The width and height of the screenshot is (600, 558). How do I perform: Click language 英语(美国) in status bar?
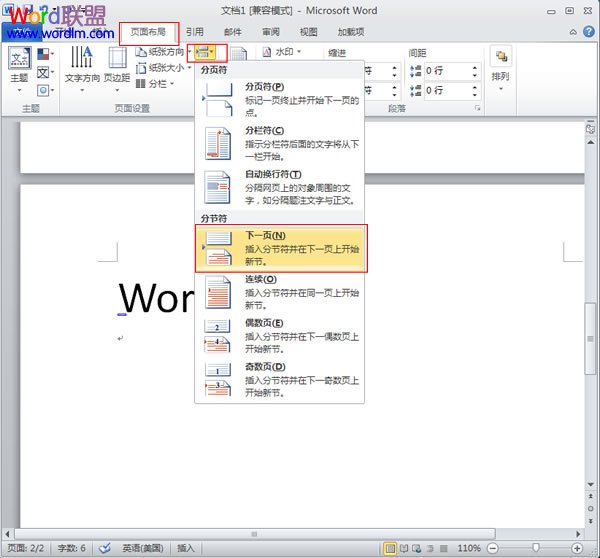[143, 548]
